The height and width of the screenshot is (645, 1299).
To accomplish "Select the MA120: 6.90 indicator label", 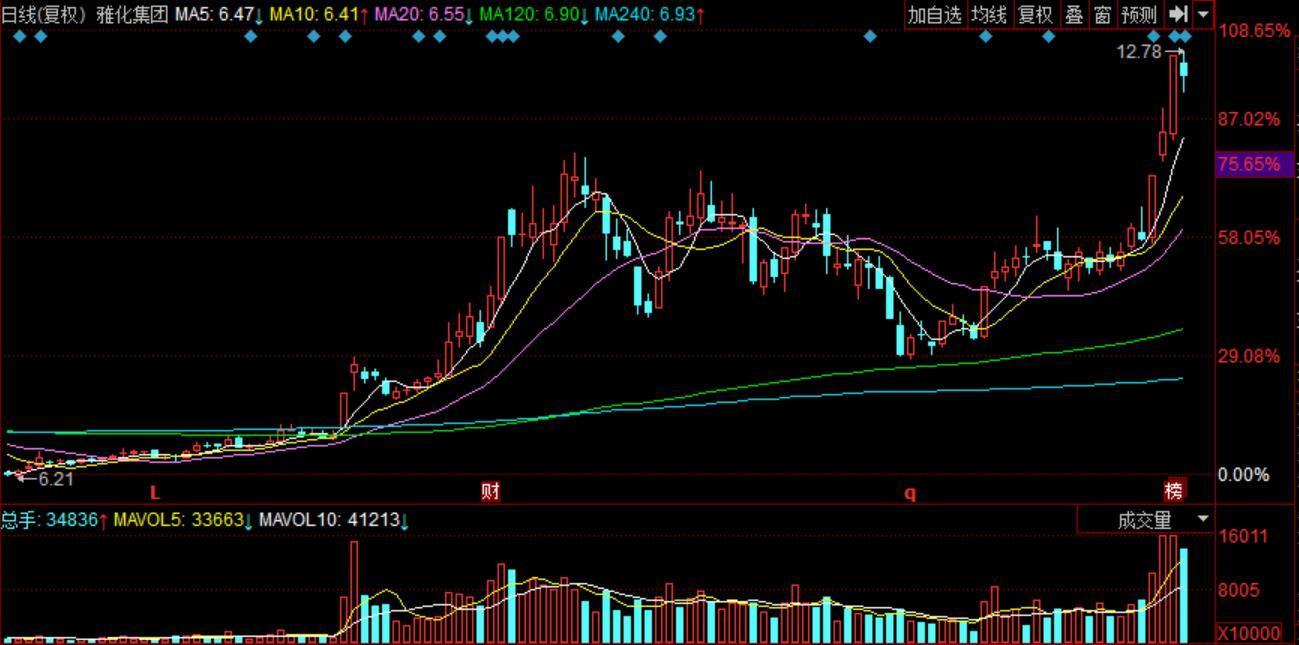I will tap(533, 14).
